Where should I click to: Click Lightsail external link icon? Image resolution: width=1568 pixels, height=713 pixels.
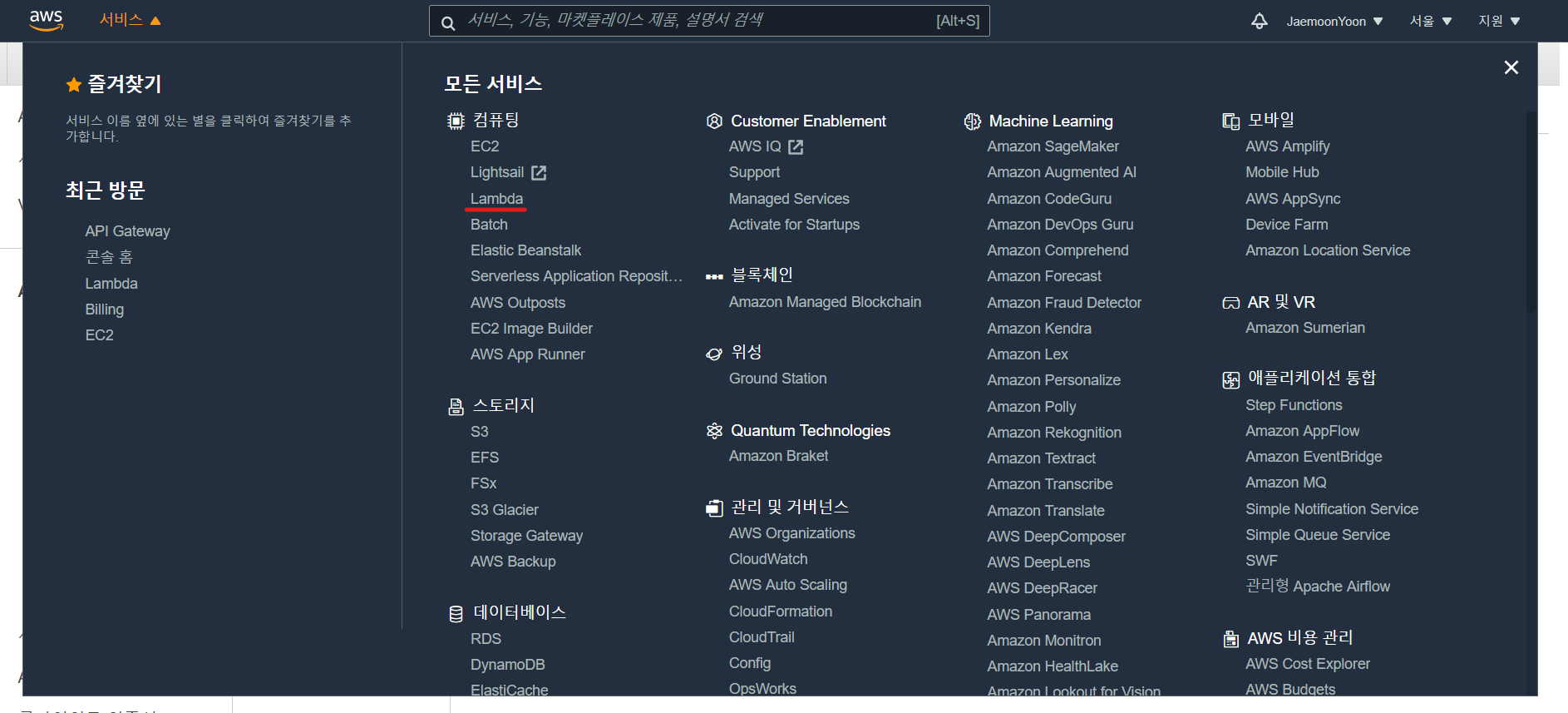(539, 173)
